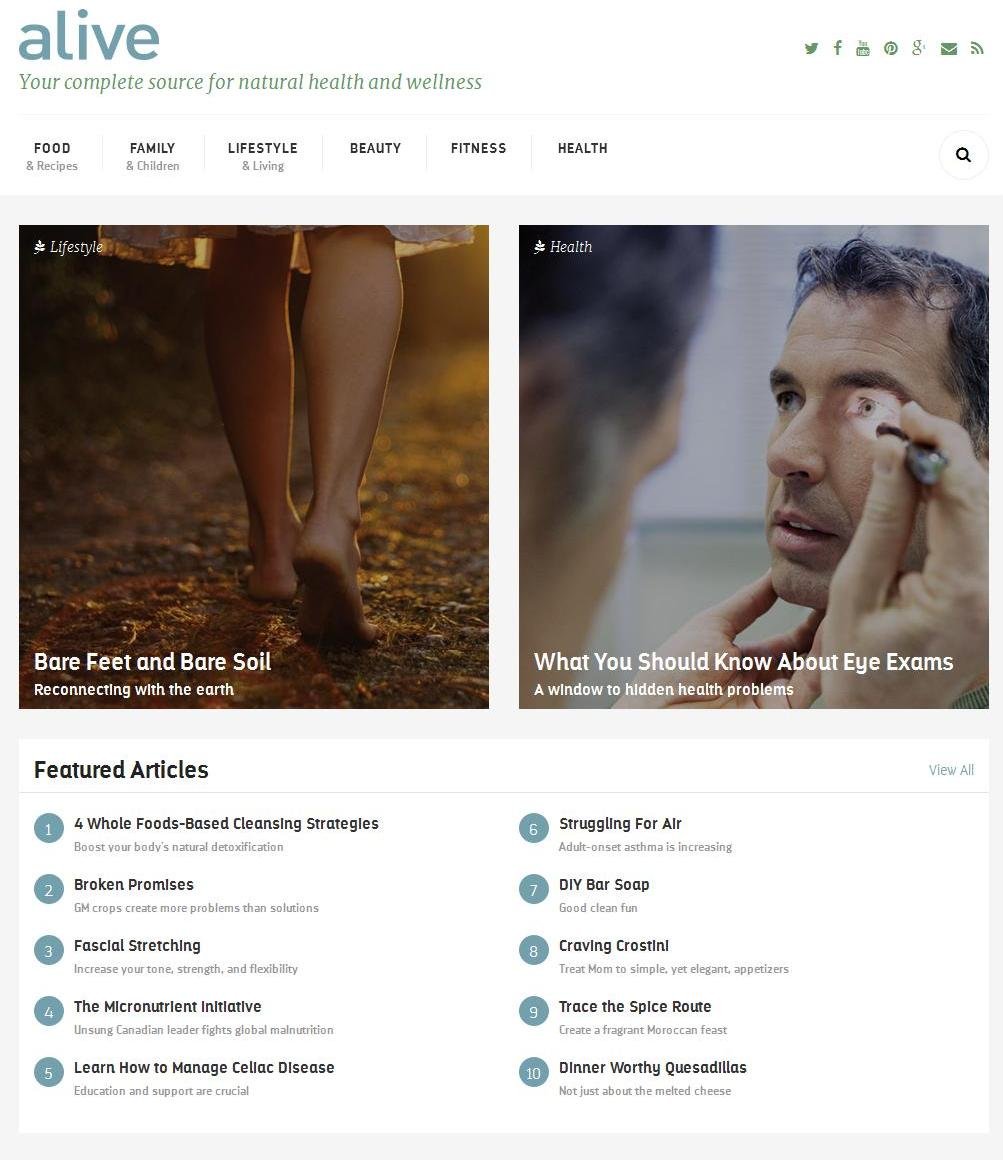
Task: Click the search magnifier button
Action: tap(963, 155)
